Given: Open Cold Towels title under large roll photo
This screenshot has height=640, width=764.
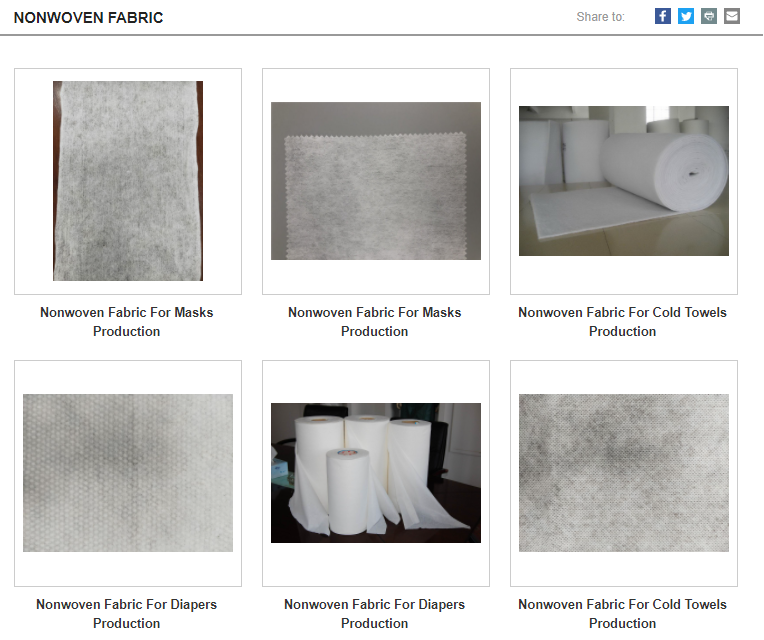Looking at the screenshot, I should (622, 321).
